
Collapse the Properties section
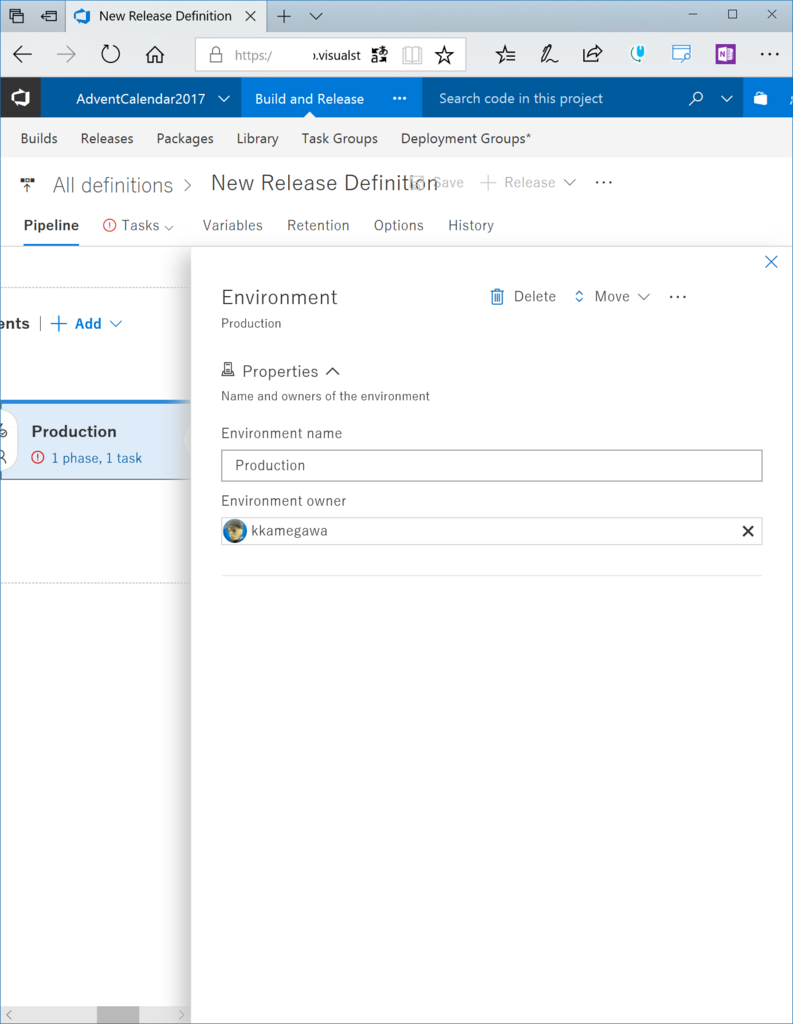point(332,372)
